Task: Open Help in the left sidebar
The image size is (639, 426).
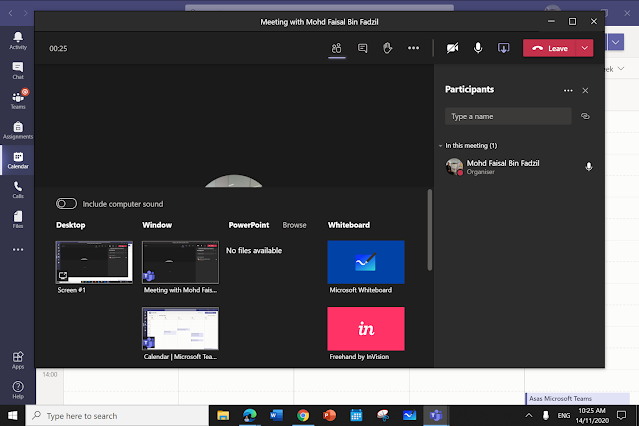Action: coord(18,390)
